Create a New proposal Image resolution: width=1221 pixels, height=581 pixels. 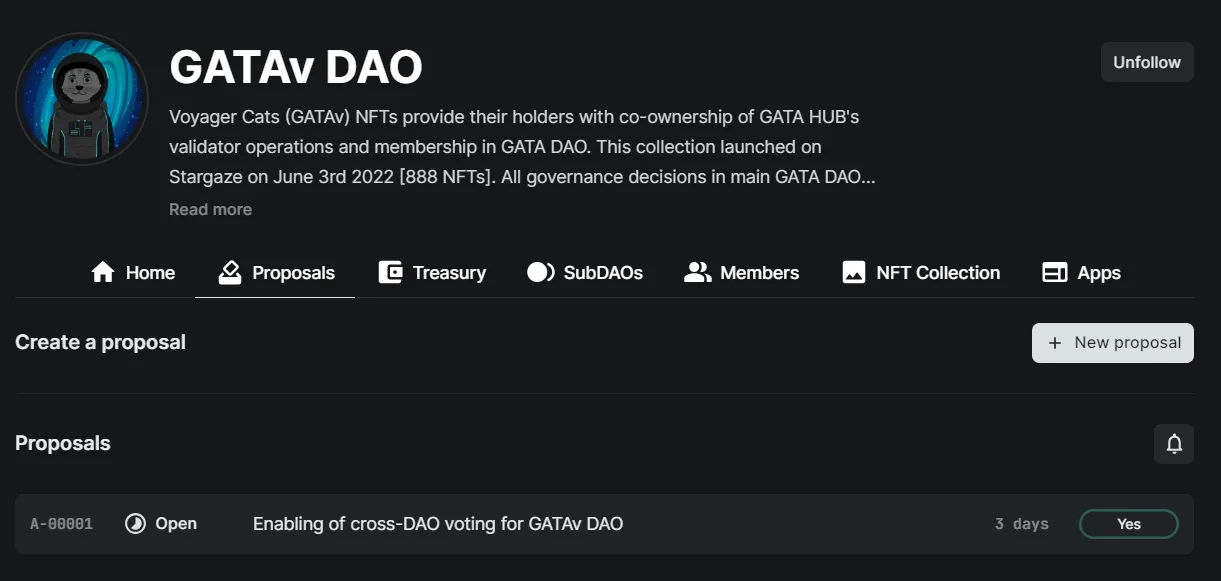1113,343
